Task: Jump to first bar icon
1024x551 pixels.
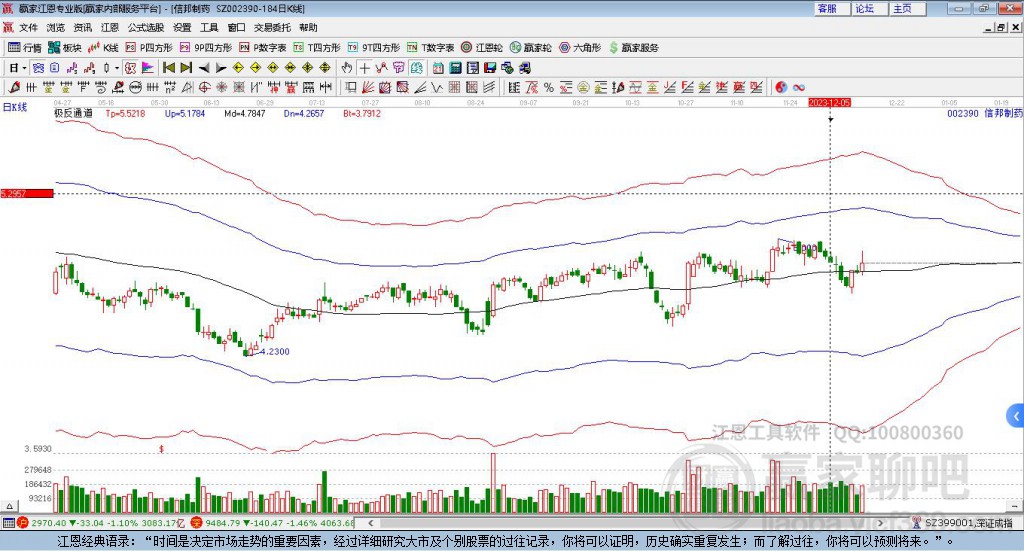Action: [x=168, y=68]
